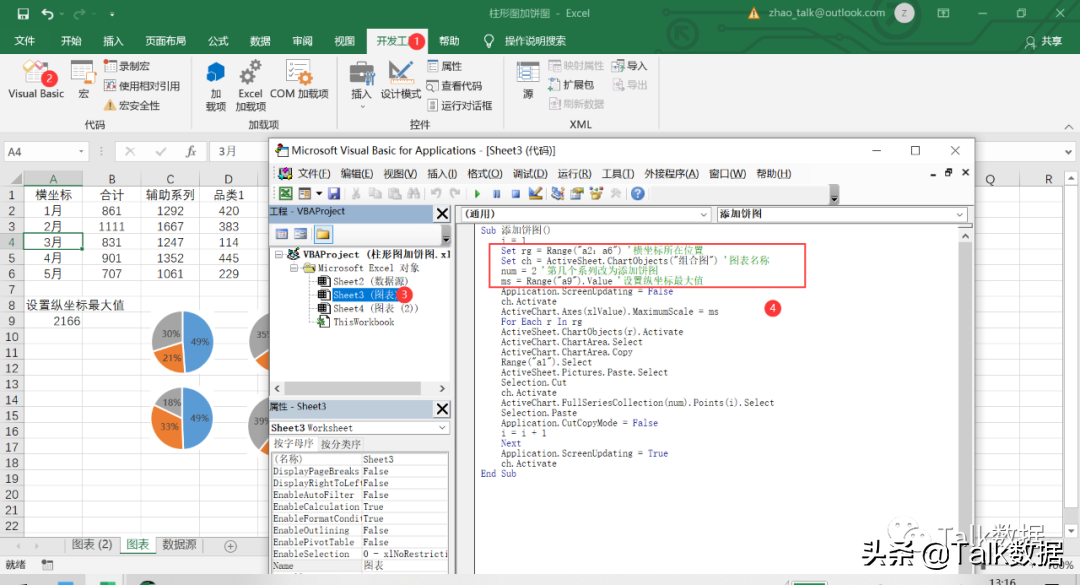Screen dimensions: 1080x585
Task: Toggle VBA Design Mode icon
Action: (535, 194)
